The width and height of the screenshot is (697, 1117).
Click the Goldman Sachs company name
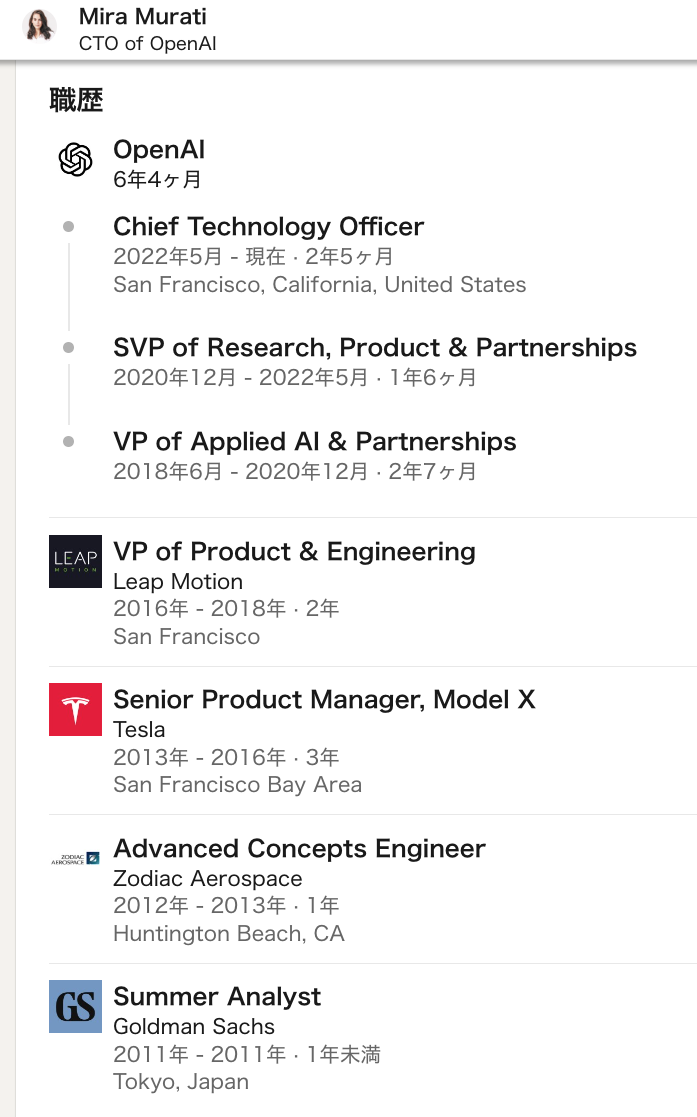tap(194, 1027)
